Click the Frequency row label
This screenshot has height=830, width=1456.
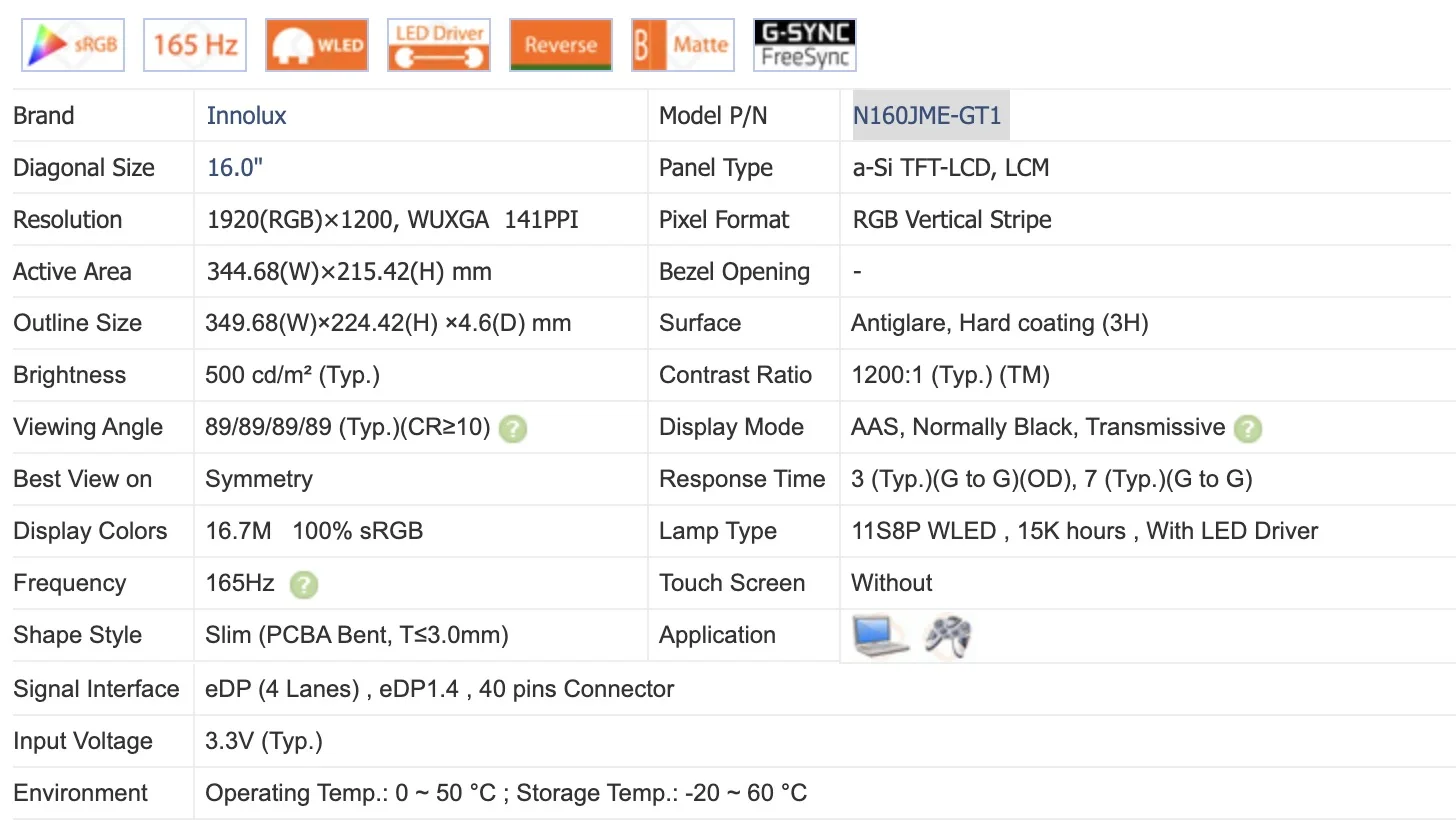click(x=70, y=583)
